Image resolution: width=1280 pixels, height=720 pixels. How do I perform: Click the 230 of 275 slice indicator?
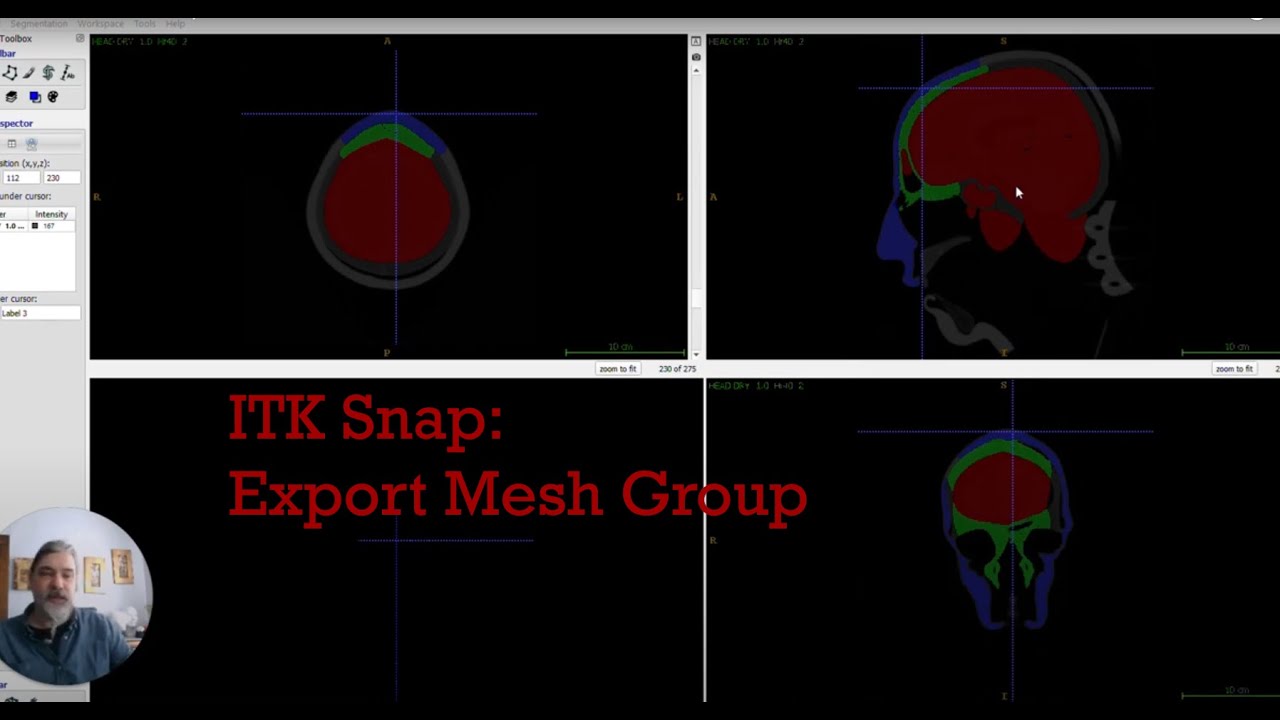(x=677, y=369)
